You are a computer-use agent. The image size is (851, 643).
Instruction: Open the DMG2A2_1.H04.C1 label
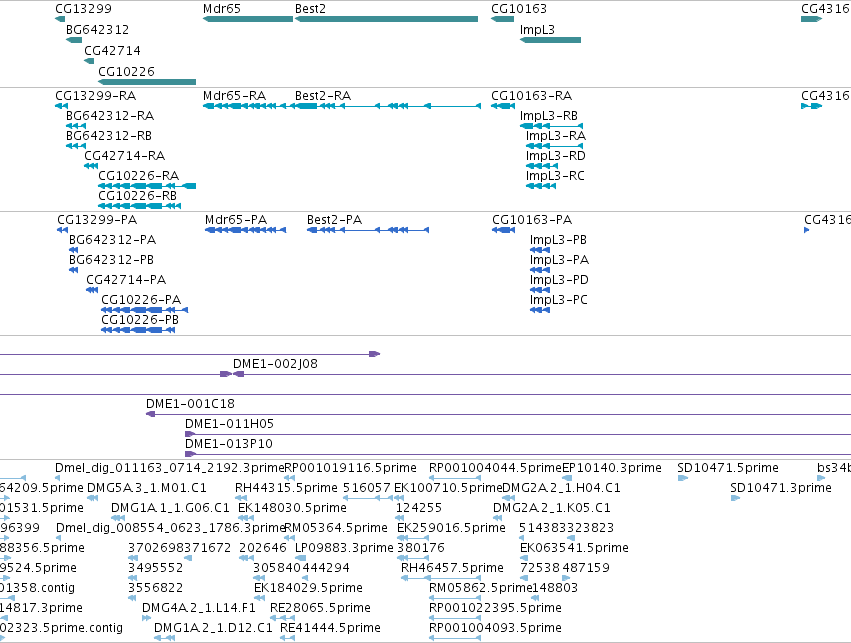click(561, 488)
